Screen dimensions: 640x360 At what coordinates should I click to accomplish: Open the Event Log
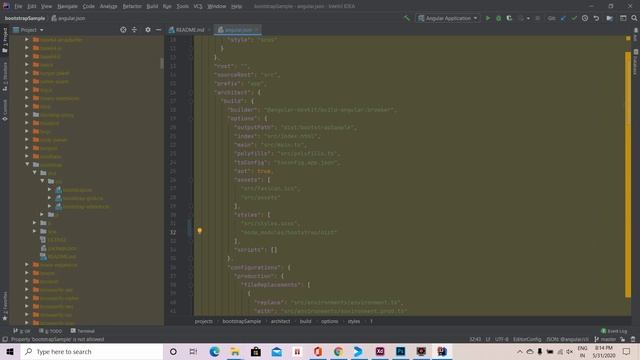click(x=614, y=331)
